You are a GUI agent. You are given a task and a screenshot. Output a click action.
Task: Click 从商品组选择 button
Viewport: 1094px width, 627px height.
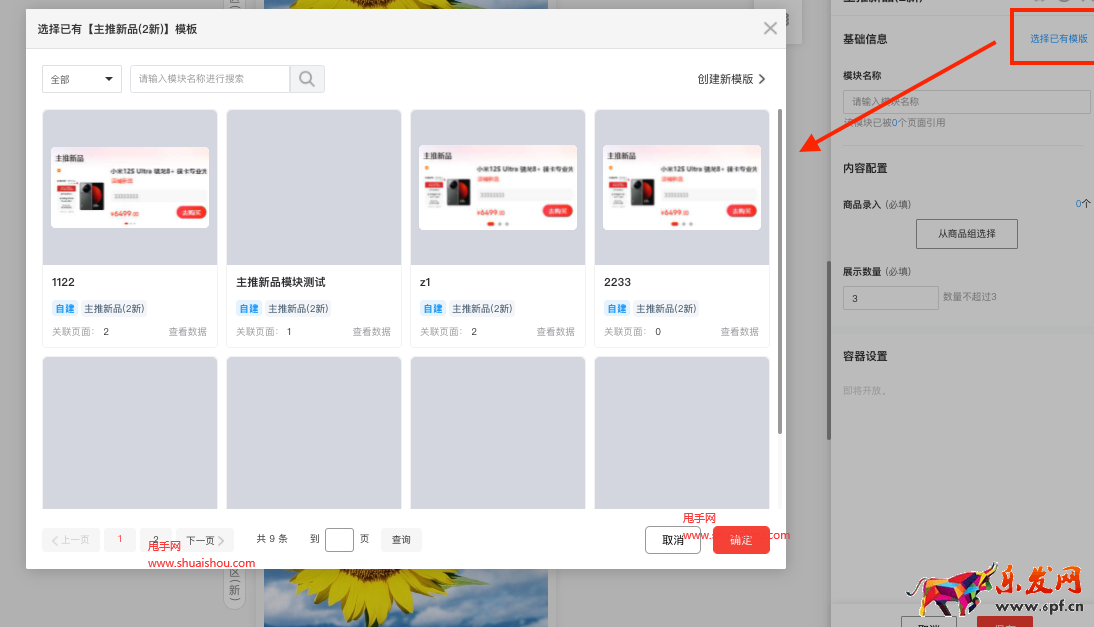pos(966,234)
